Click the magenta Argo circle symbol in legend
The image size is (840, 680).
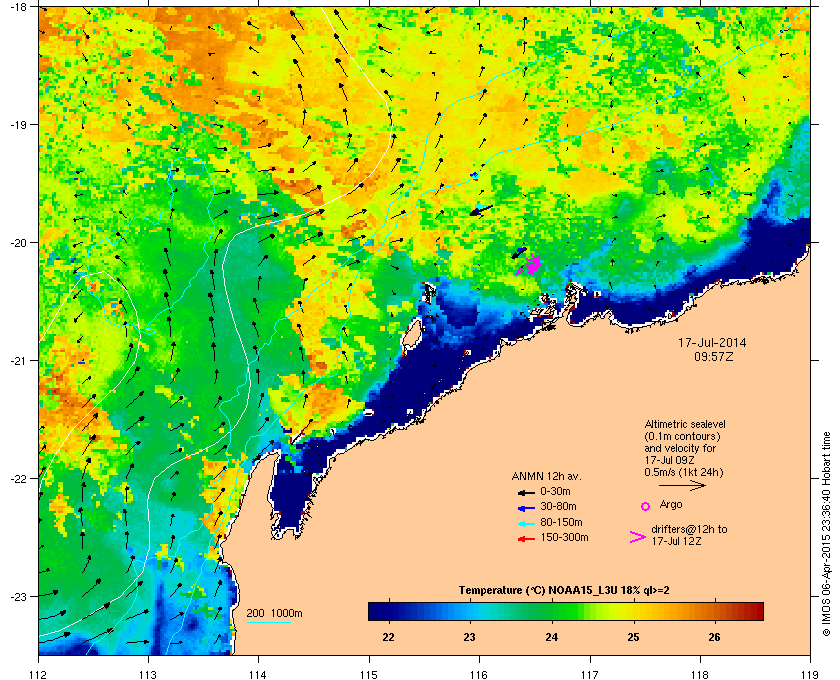pyautogui.click(x=646, y=506)
